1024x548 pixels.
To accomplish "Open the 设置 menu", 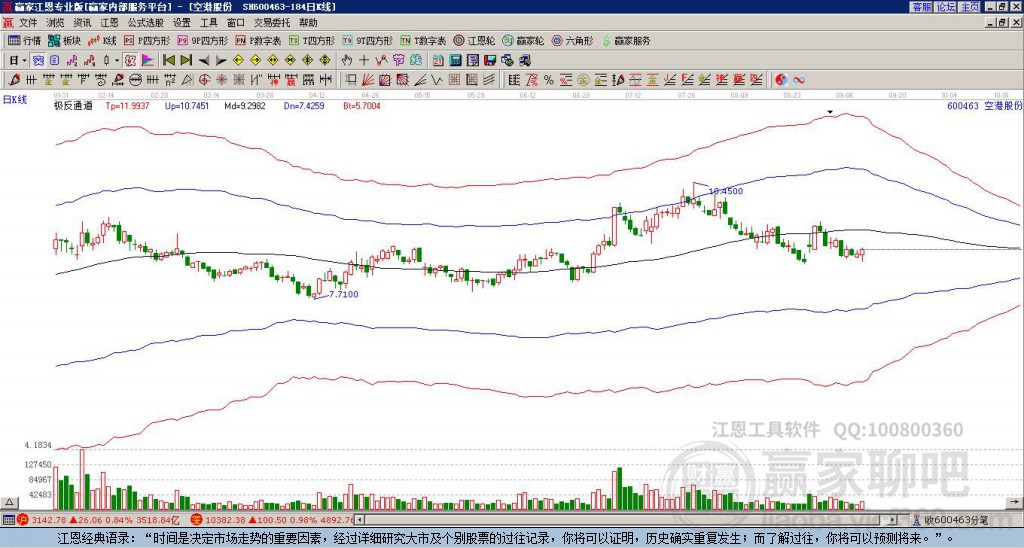I will [182, 23].
